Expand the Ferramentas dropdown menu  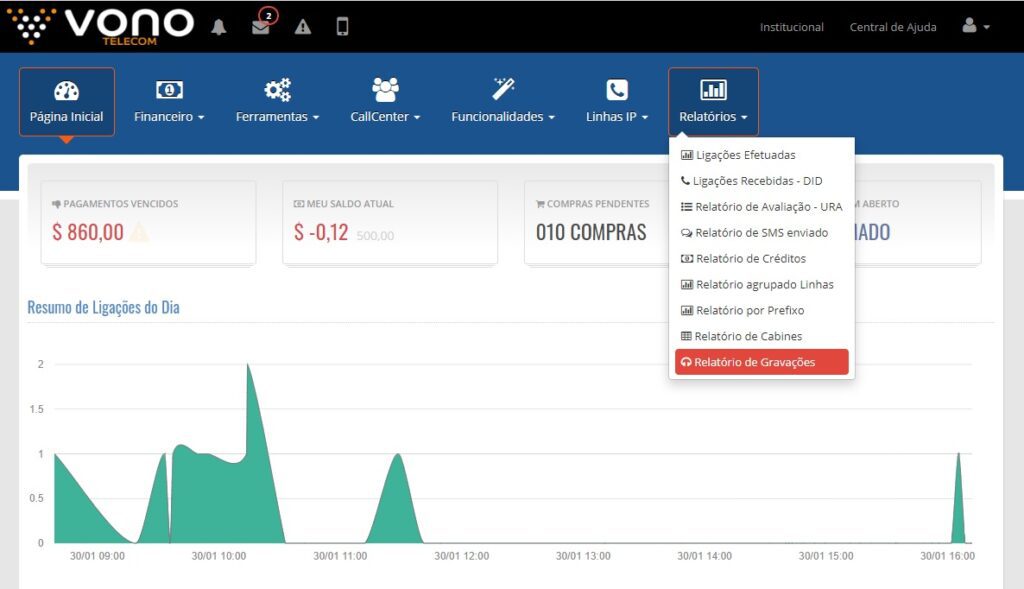[x=277, y=102]
